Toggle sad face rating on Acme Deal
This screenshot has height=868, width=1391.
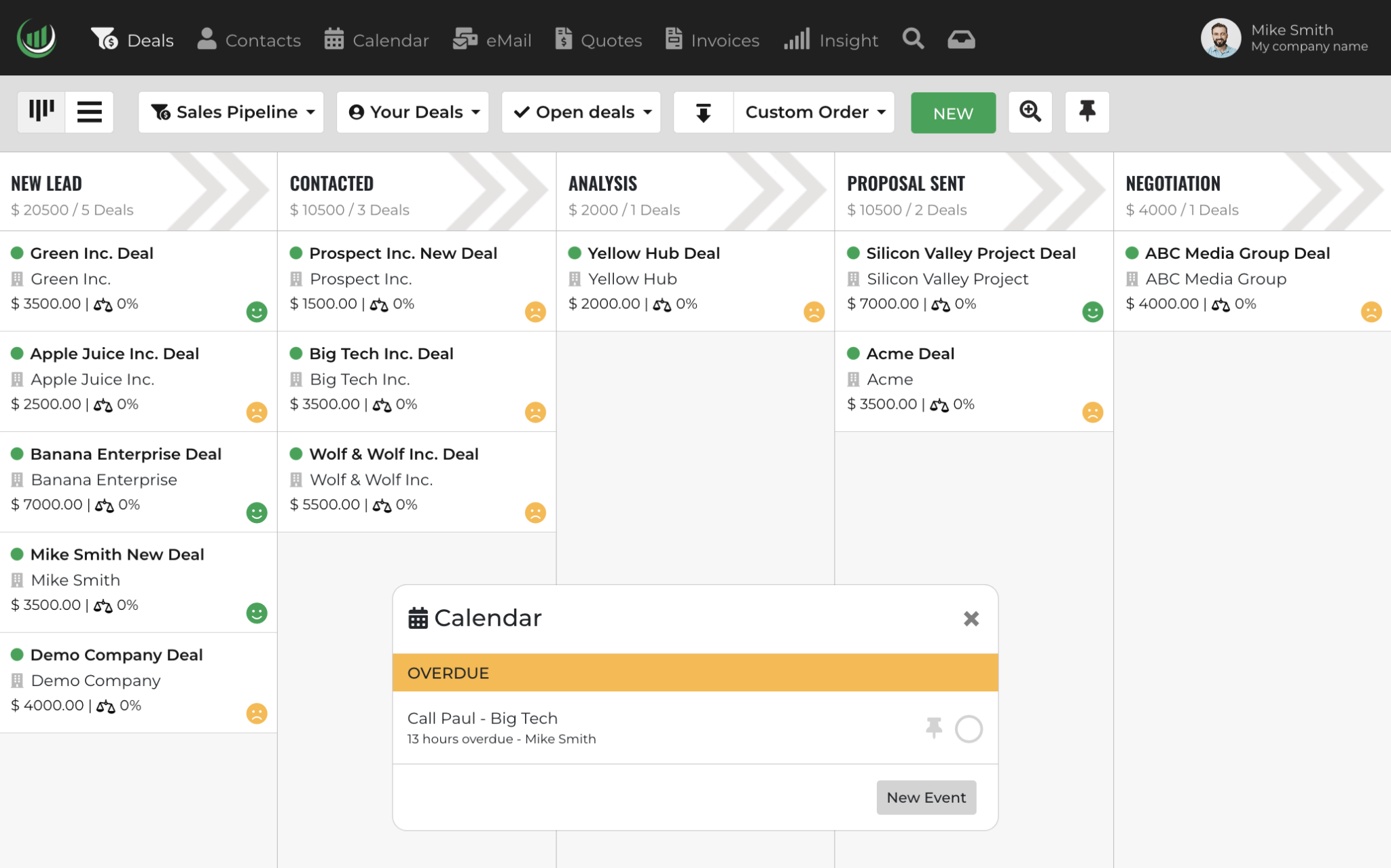[x=1092, y=412]
